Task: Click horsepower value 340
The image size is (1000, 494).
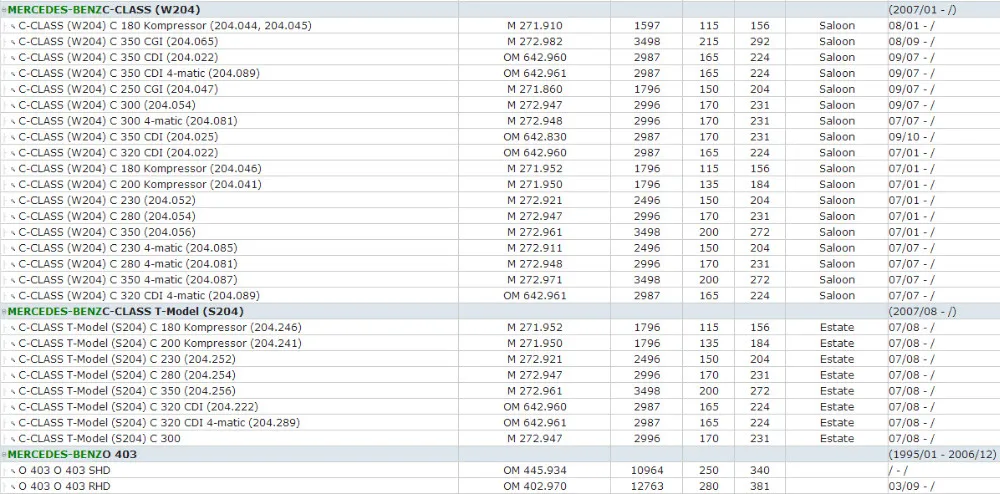Action: [760, 470]
